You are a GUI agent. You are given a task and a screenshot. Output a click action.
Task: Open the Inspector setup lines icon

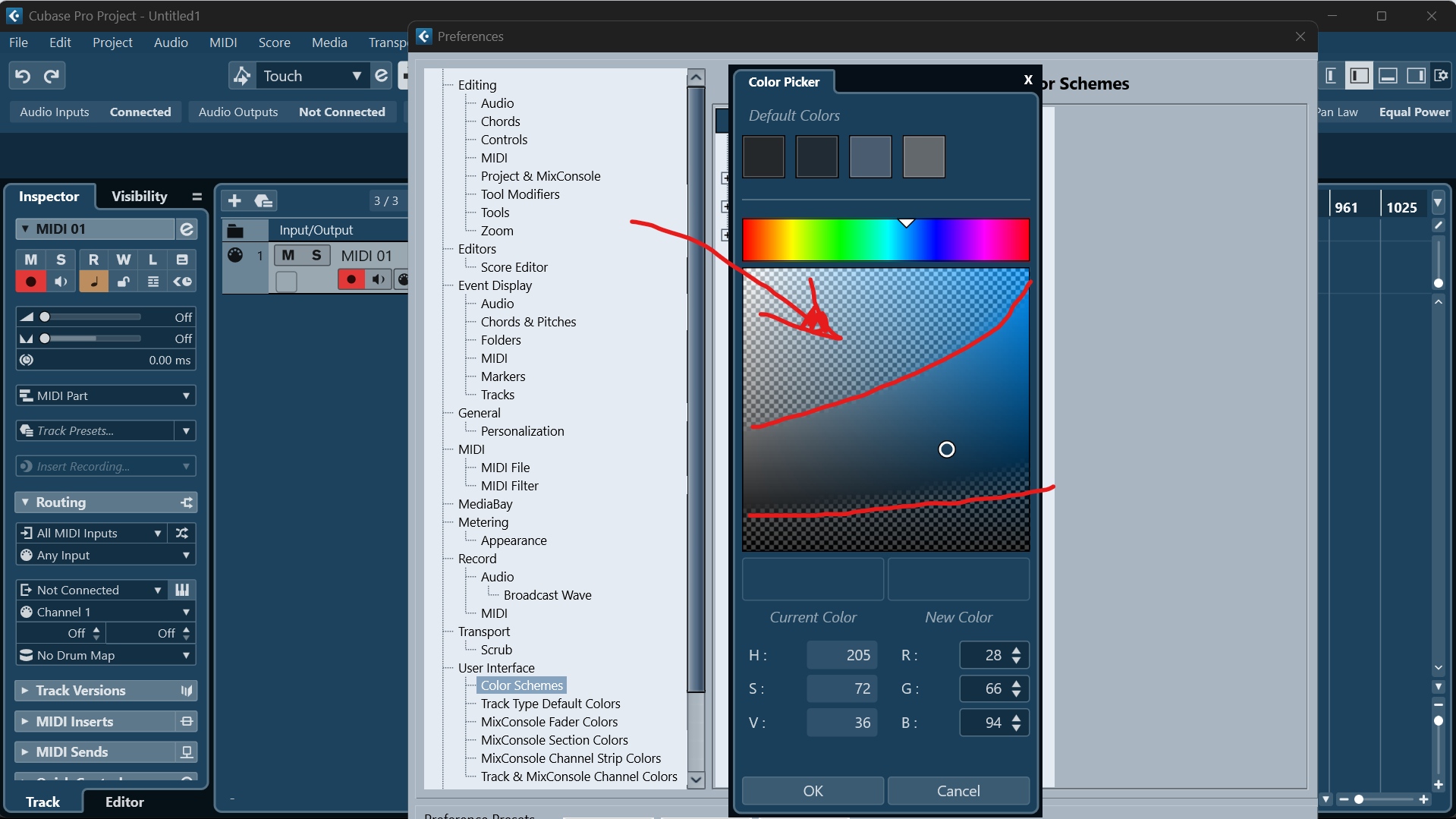[197, 197]
